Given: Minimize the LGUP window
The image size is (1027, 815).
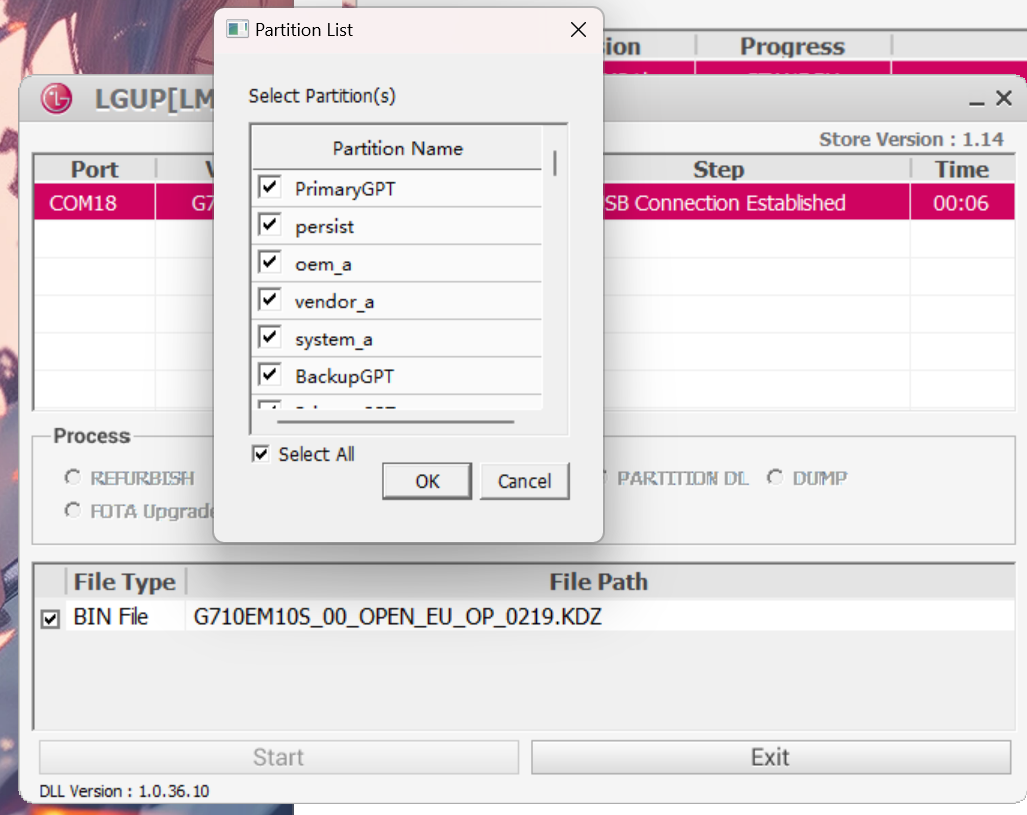Looking at the screenshot, I should pos(975,100).
